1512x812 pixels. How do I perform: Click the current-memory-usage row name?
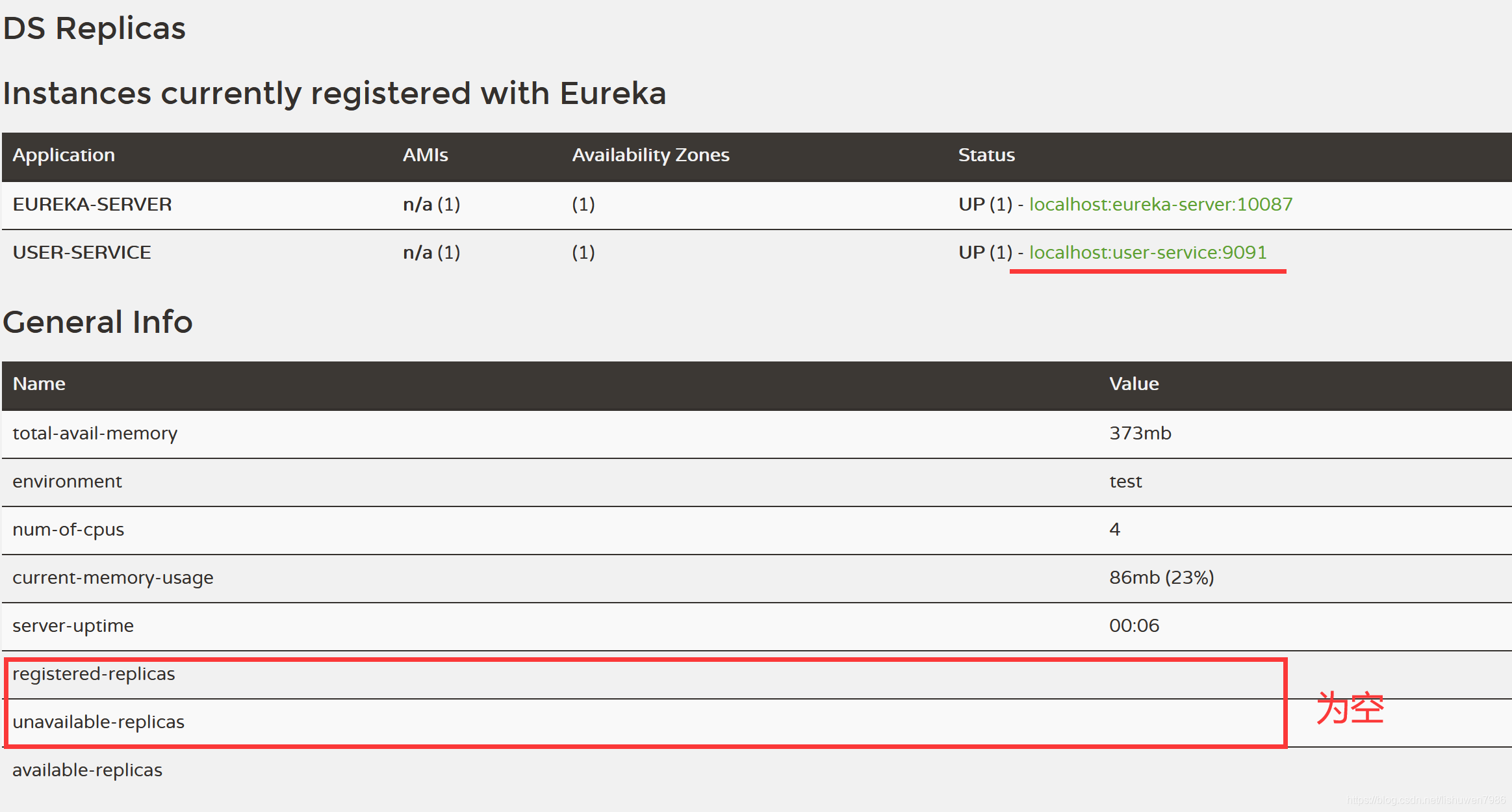[112, 577]
